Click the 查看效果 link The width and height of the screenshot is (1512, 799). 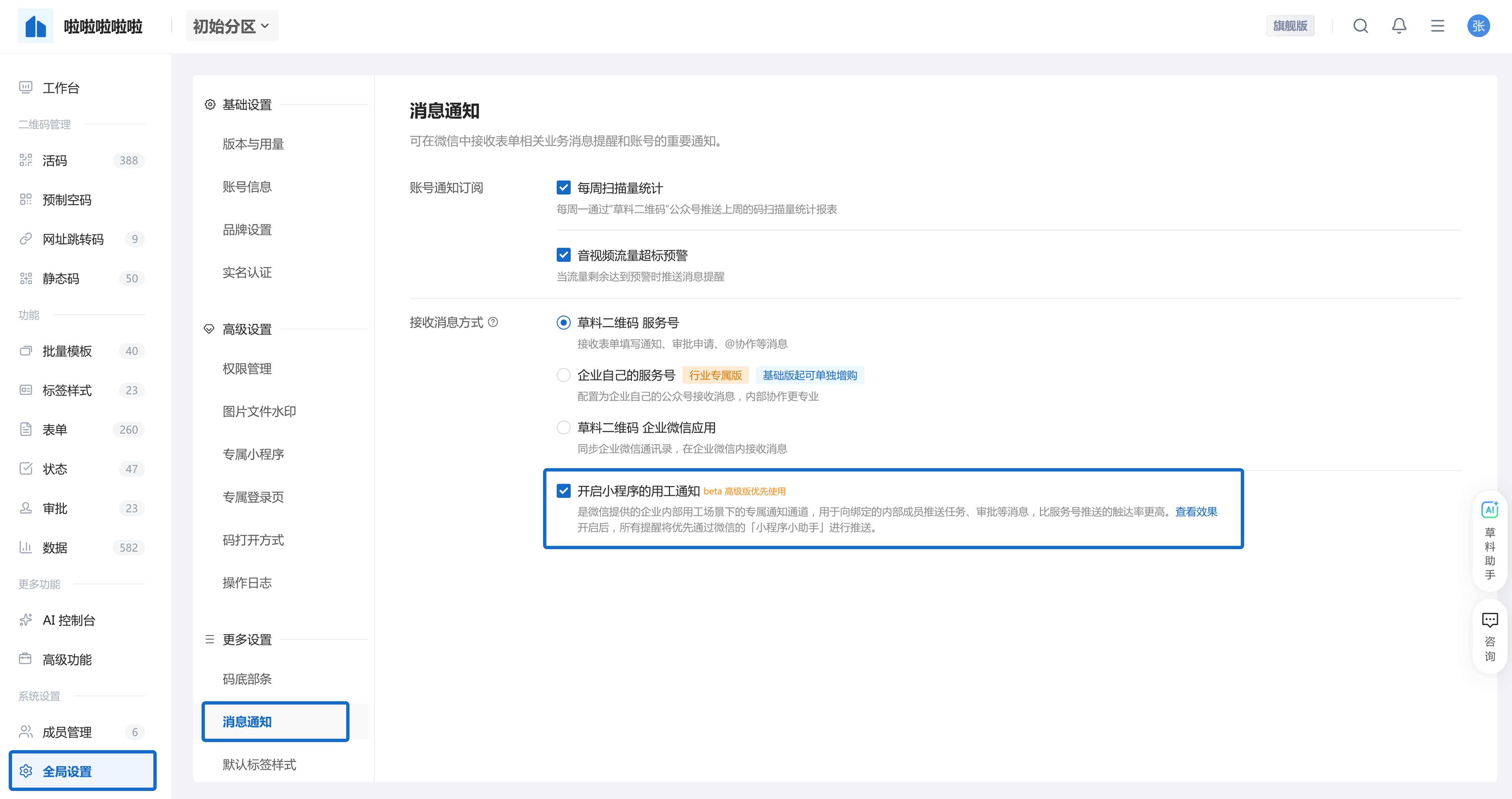click(1196, 511)
